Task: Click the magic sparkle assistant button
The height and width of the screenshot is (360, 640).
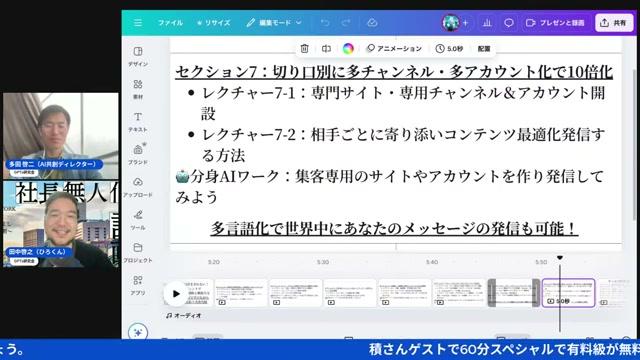Action: click(138, 332)
